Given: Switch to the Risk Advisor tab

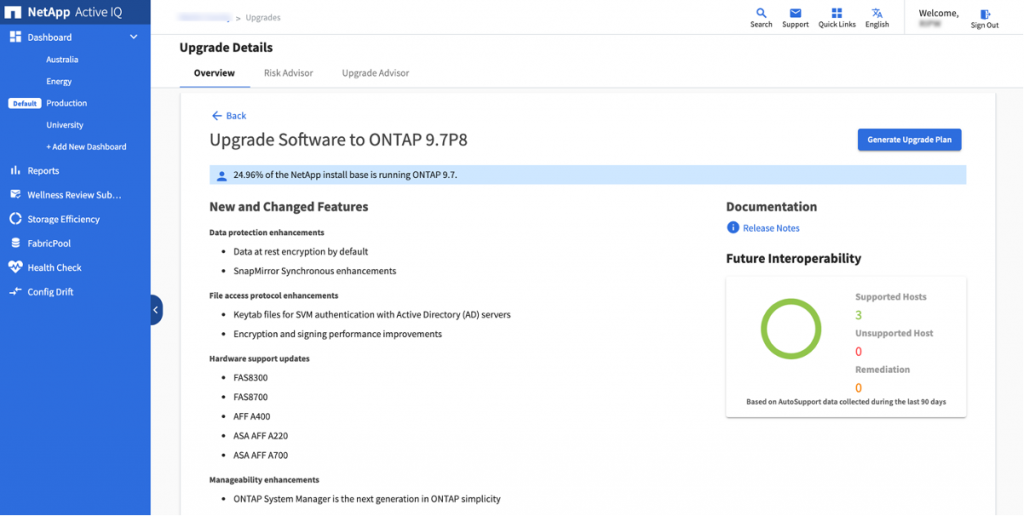Looking at the screenshot, I should tap(289, 73).
